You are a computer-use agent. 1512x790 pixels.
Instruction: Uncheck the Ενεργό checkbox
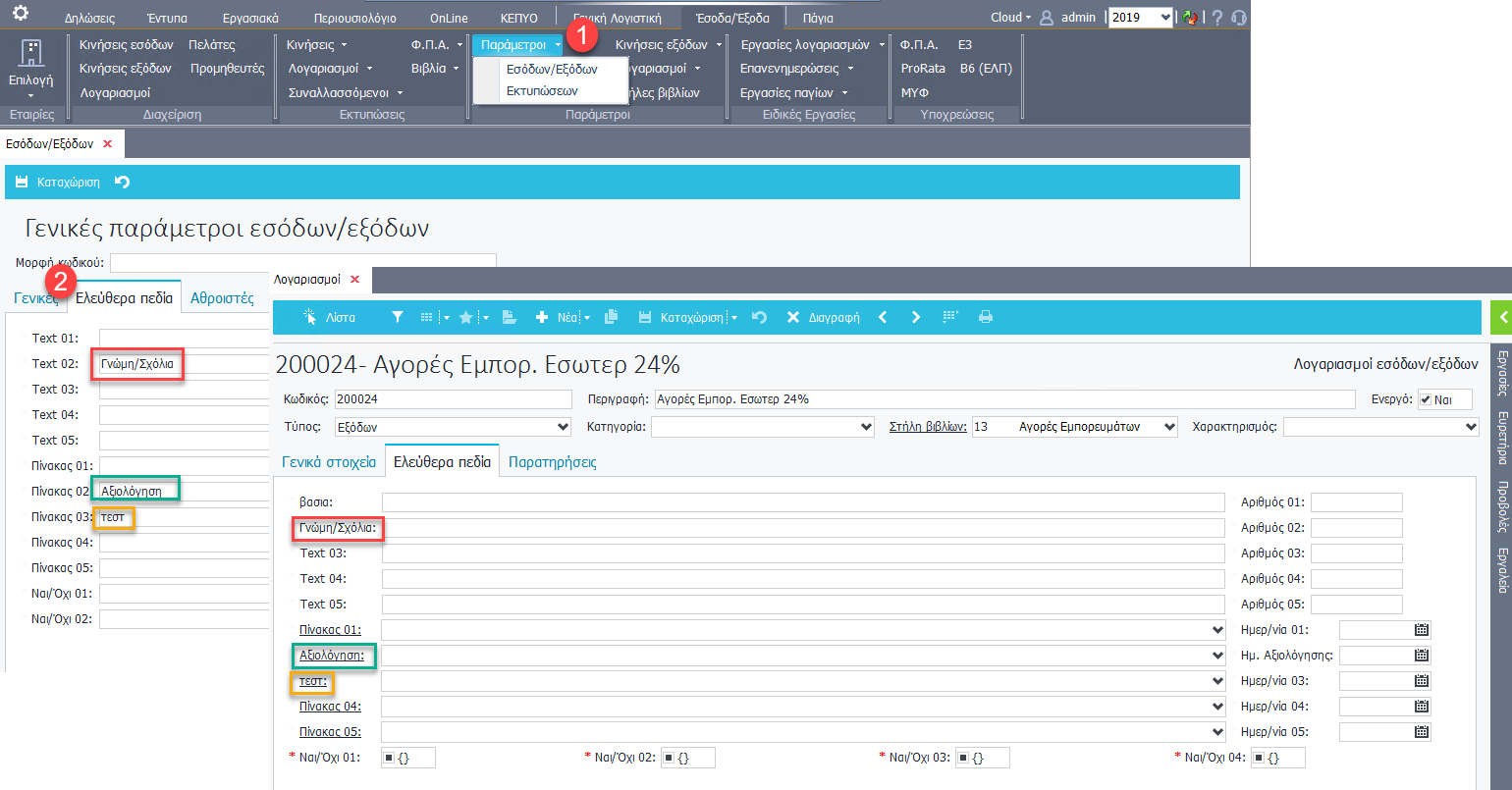(1425, 399)
